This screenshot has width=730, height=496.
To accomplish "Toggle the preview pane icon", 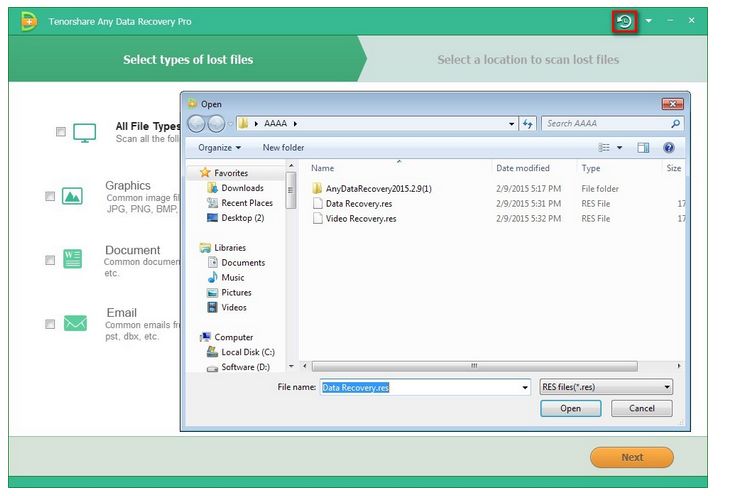I will (643, 148).
